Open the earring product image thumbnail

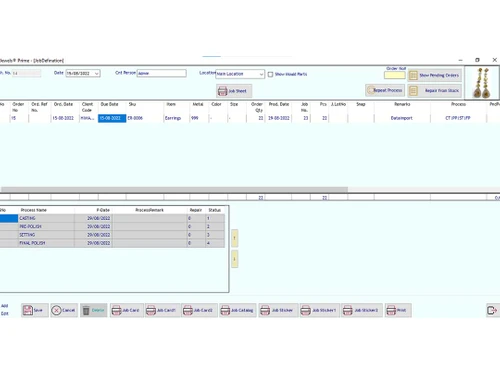(x=482, y=83)
